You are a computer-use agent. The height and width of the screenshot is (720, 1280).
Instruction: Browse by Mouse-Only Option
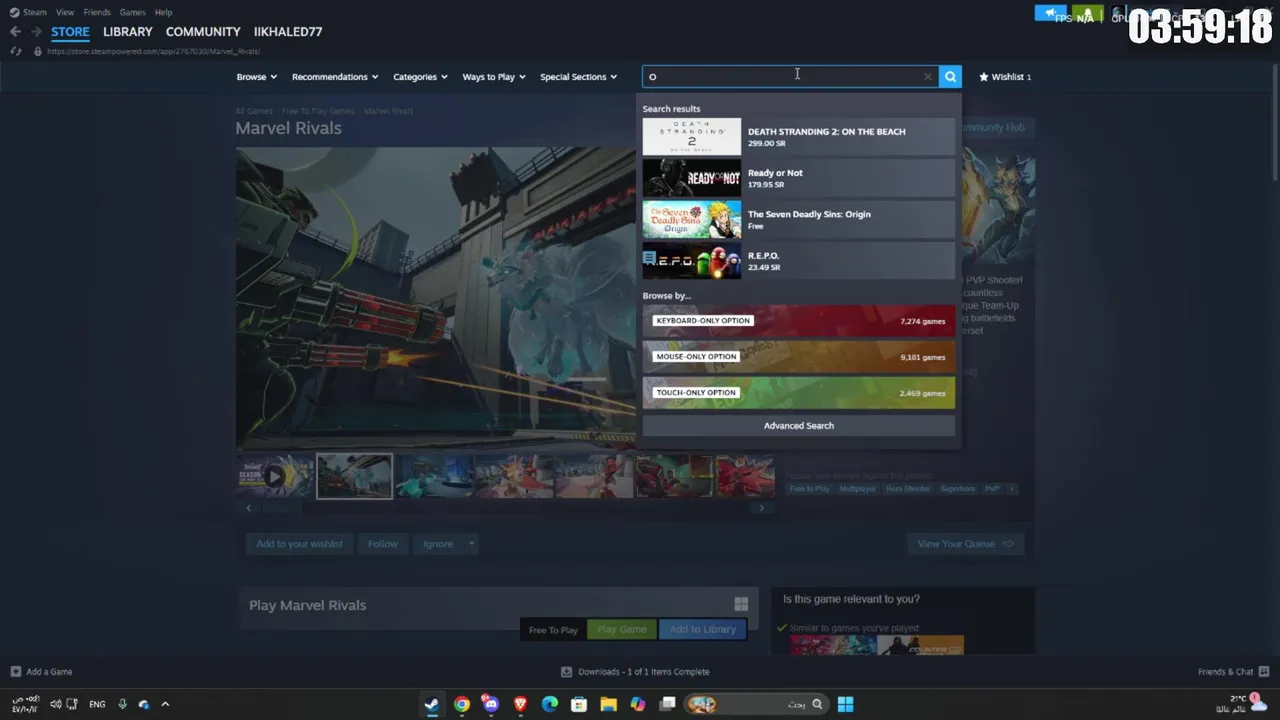798,357
